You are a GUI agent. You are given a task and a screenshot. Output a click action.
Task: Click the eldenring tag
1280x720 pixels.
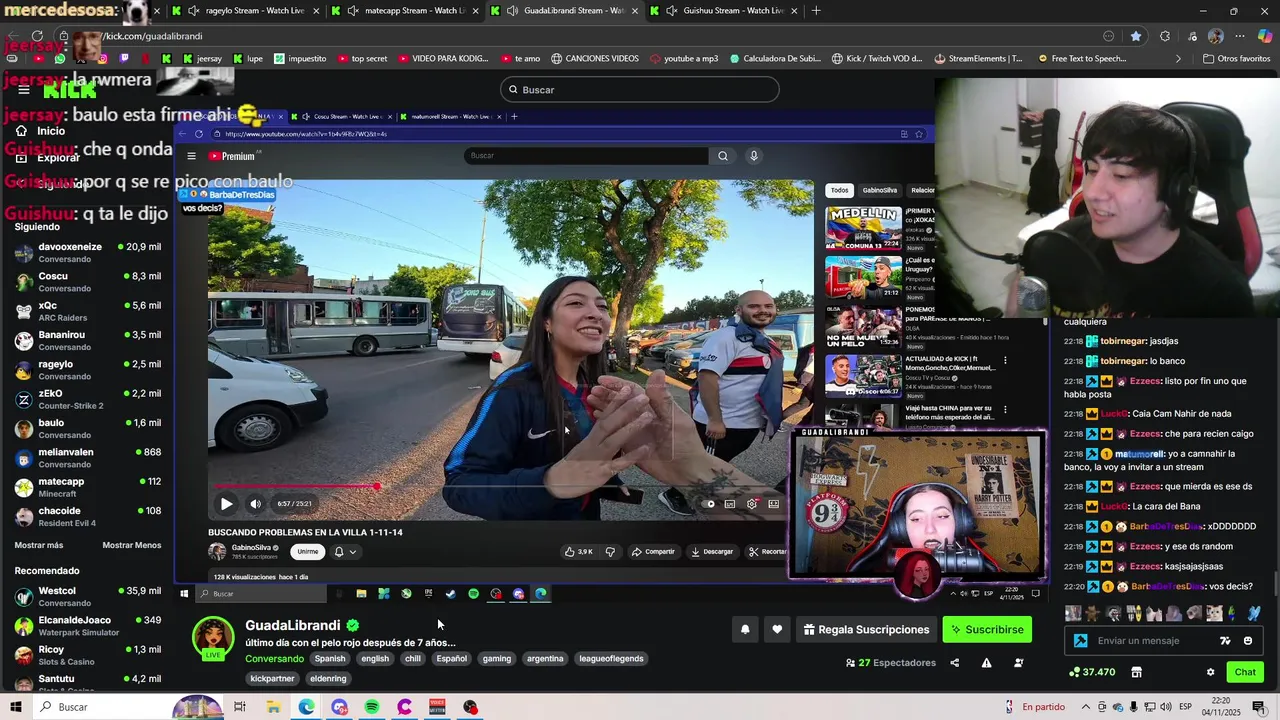pyautogui.click(x=328, y=679)
